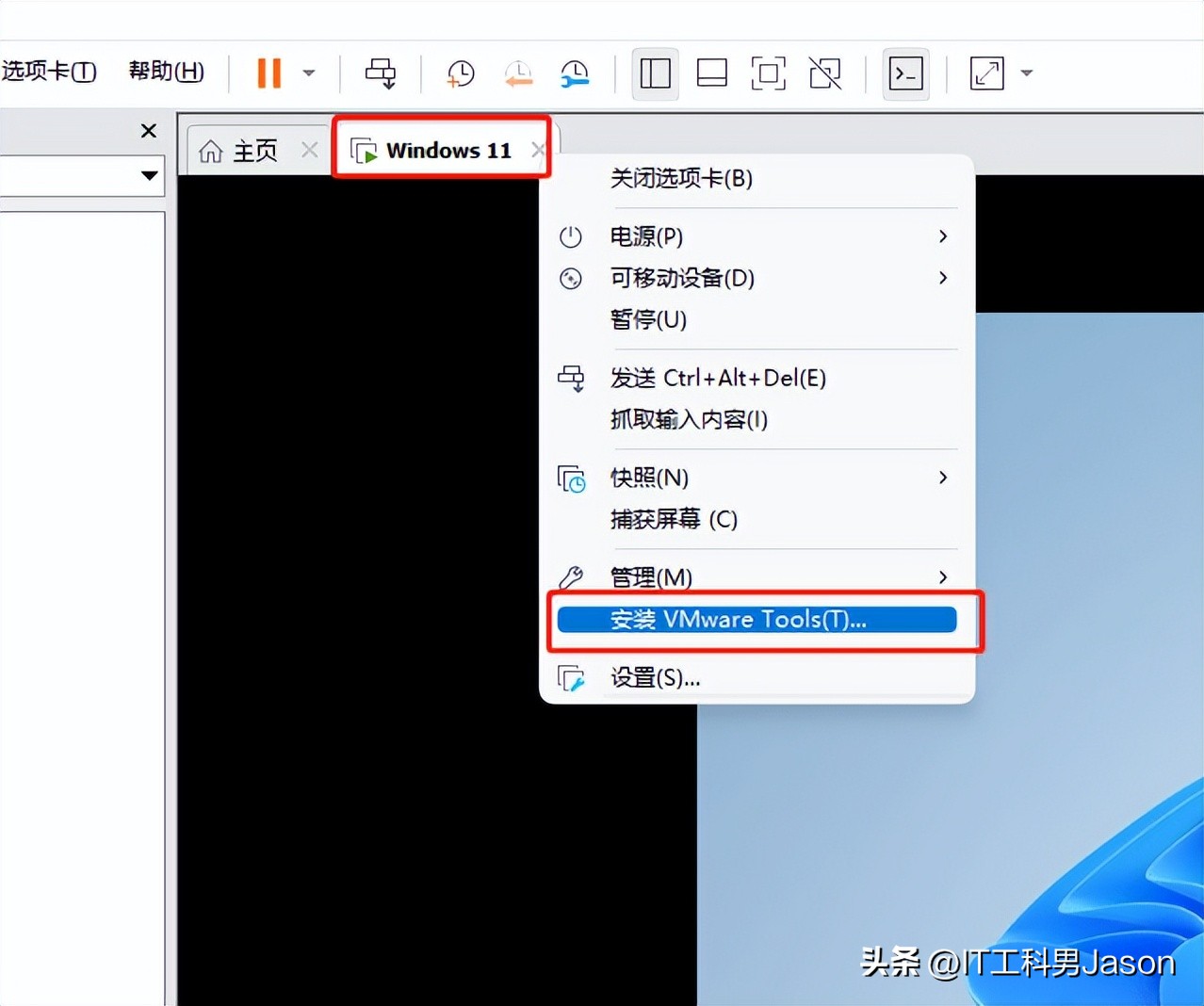
Task: Close the 主页 tab
Action: [309, 150]
